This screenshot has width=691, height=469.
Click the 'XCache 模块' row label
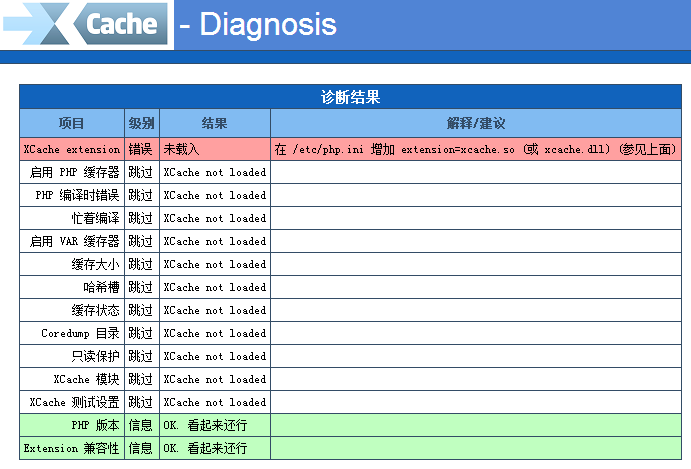click(86, 379)
